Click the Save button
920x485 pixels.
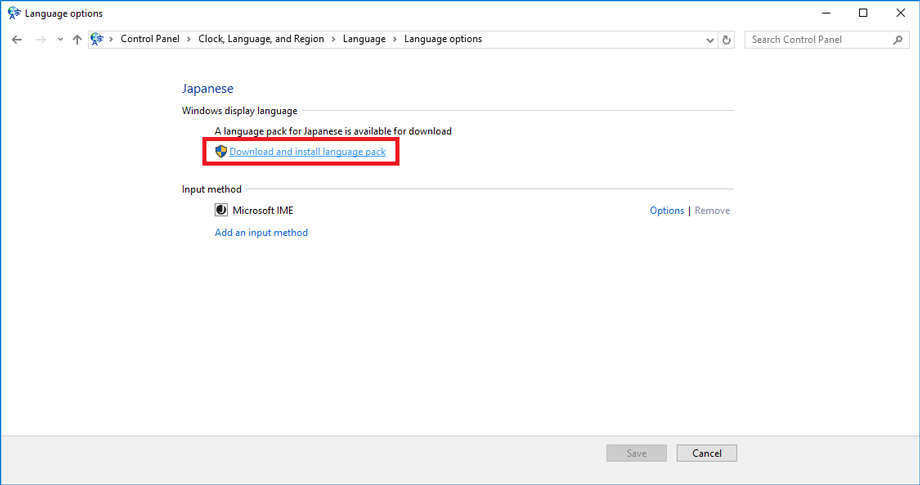point(637,453)
